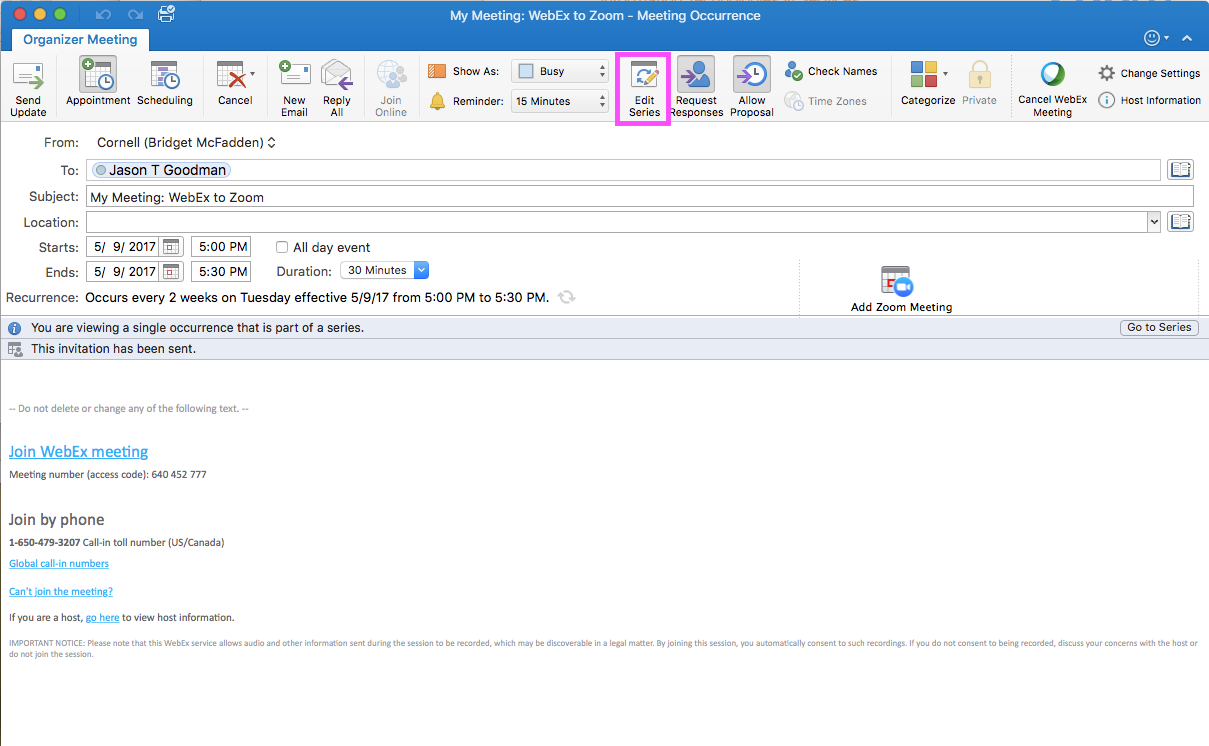Open the smiley feedback menu
1209x746 pixels.
click(x=1156, y=38)
